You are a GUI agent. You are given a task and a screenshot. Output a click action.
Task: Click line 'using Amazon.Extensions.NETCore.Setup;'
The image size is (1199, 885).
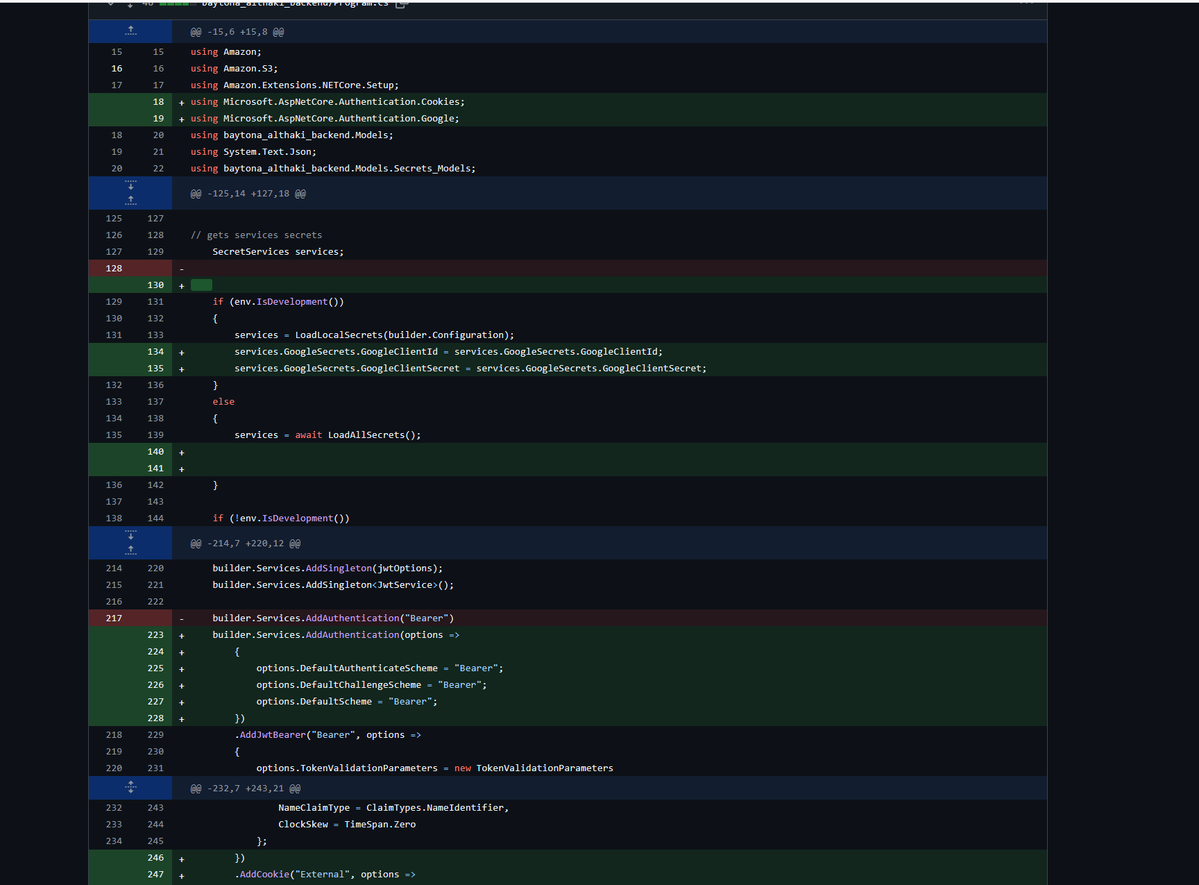[294, 85]
